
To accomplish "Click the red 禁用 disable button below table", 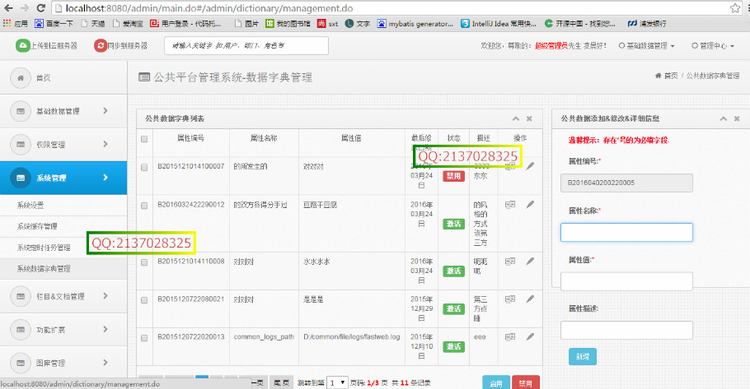I will [526, 383].
